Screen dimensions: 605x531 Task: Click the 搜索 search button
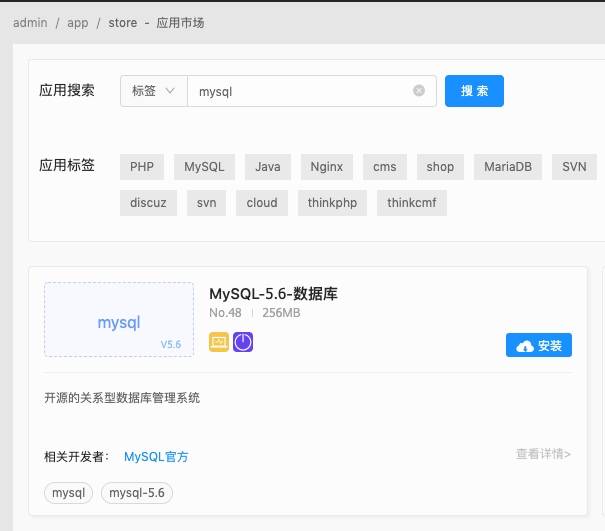474,91
